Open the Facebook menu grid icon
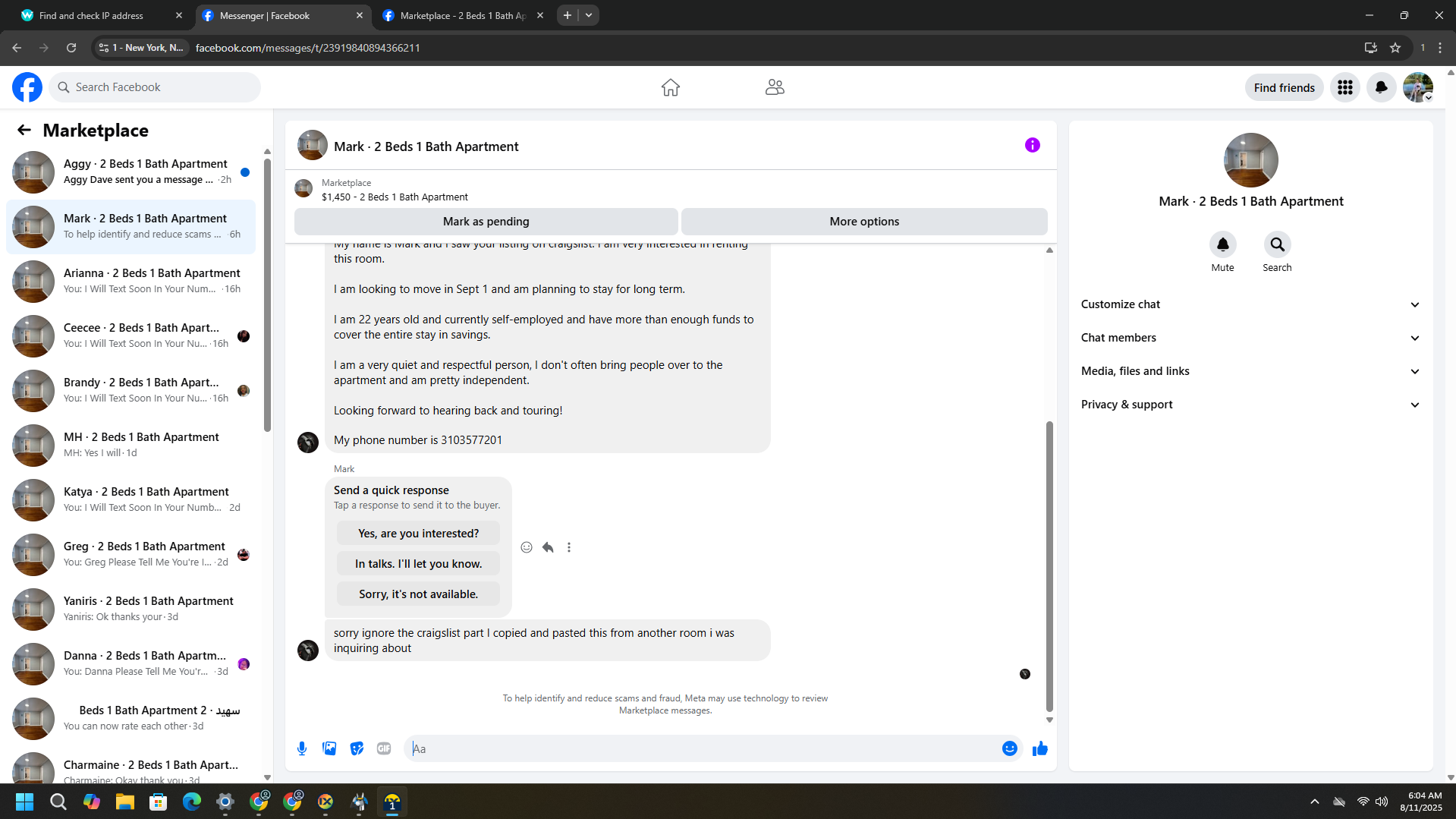Viewport: 1456px width, 819px height. click(x=1344, y=87)
